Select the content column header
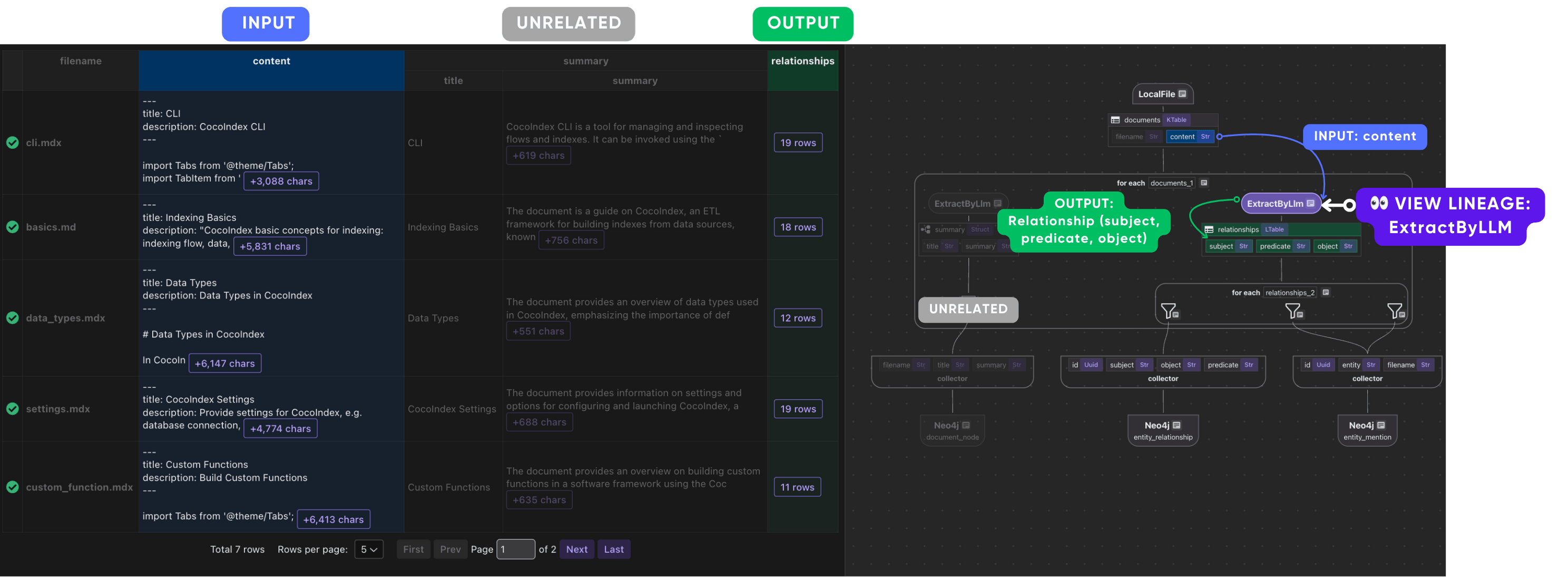The height and width of the screenshot is (577, 1568). click(271, 61)
